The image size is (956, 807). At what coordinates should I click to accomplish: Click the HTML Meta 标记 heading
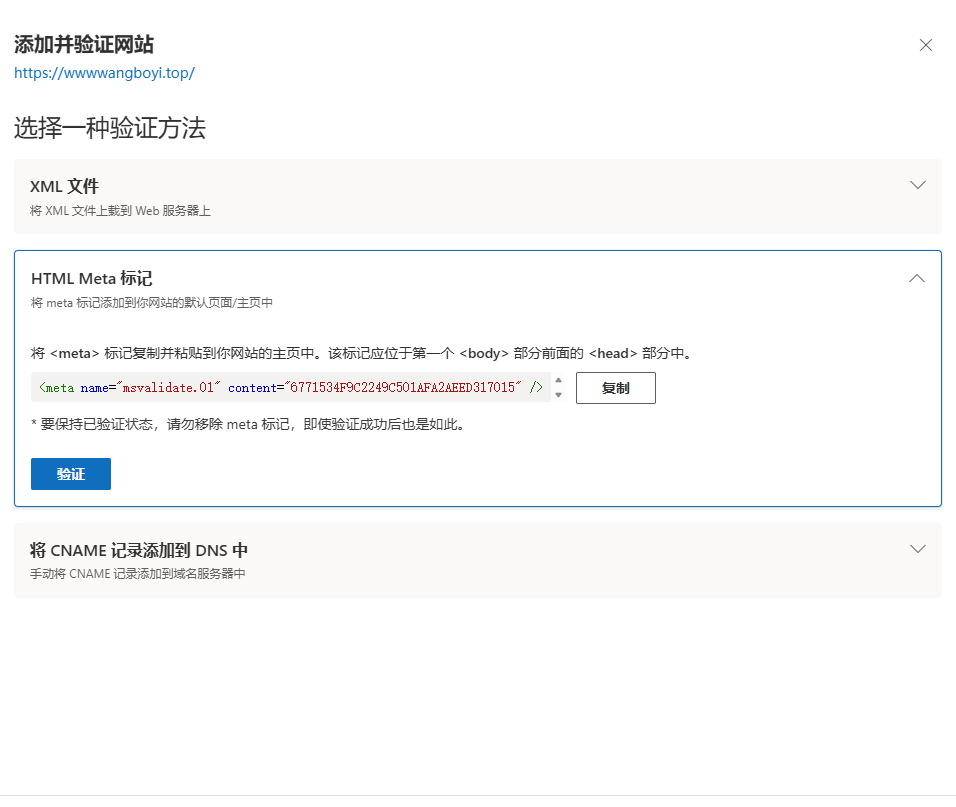point(91,278)
